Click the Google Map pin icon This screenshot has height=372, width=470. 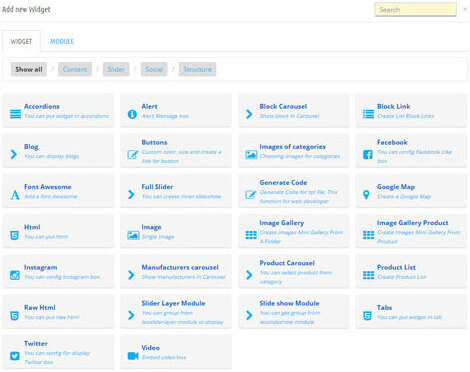(366, 195)
